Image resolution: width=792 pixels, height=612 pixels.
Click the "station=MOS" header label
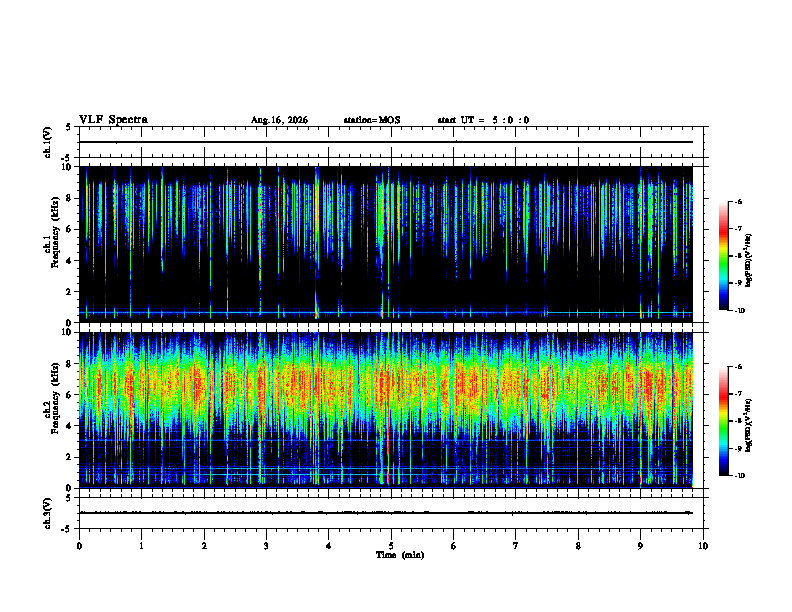click(x=372, y=120)
